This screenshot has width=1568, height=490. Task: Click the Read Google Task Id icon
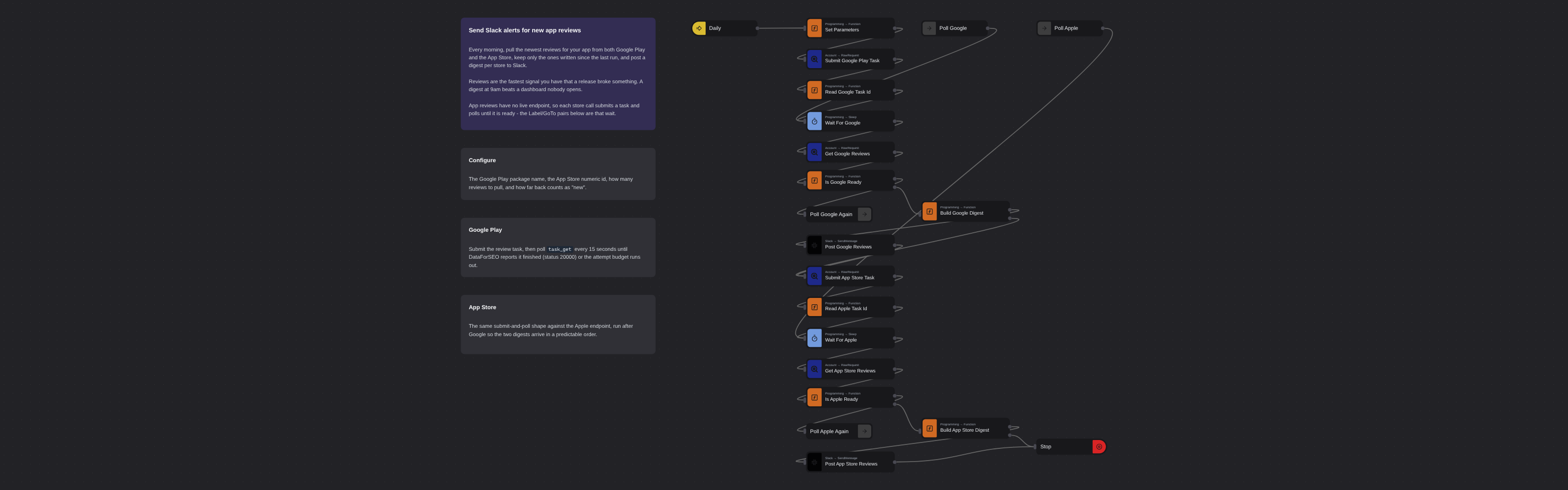pos(814,90)
